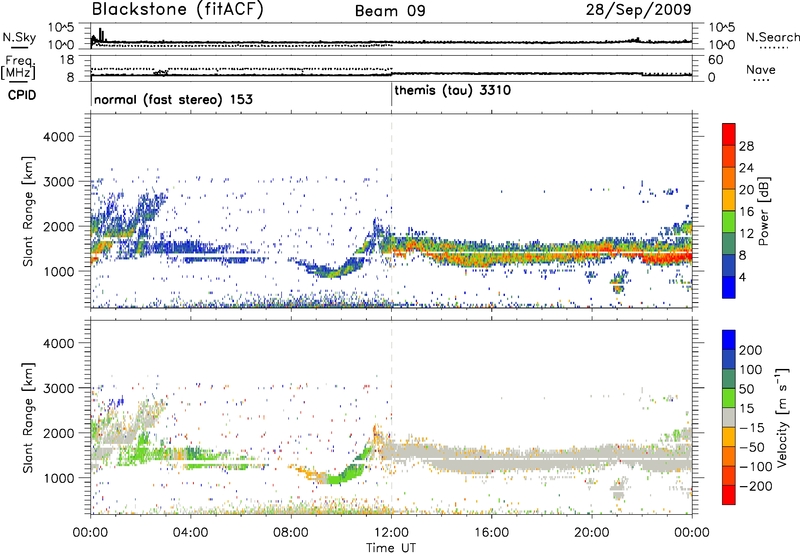Viewport: 800px width, 554px height.
Task: Click the '20:00' time tick label
Action: tap(592, 533)
